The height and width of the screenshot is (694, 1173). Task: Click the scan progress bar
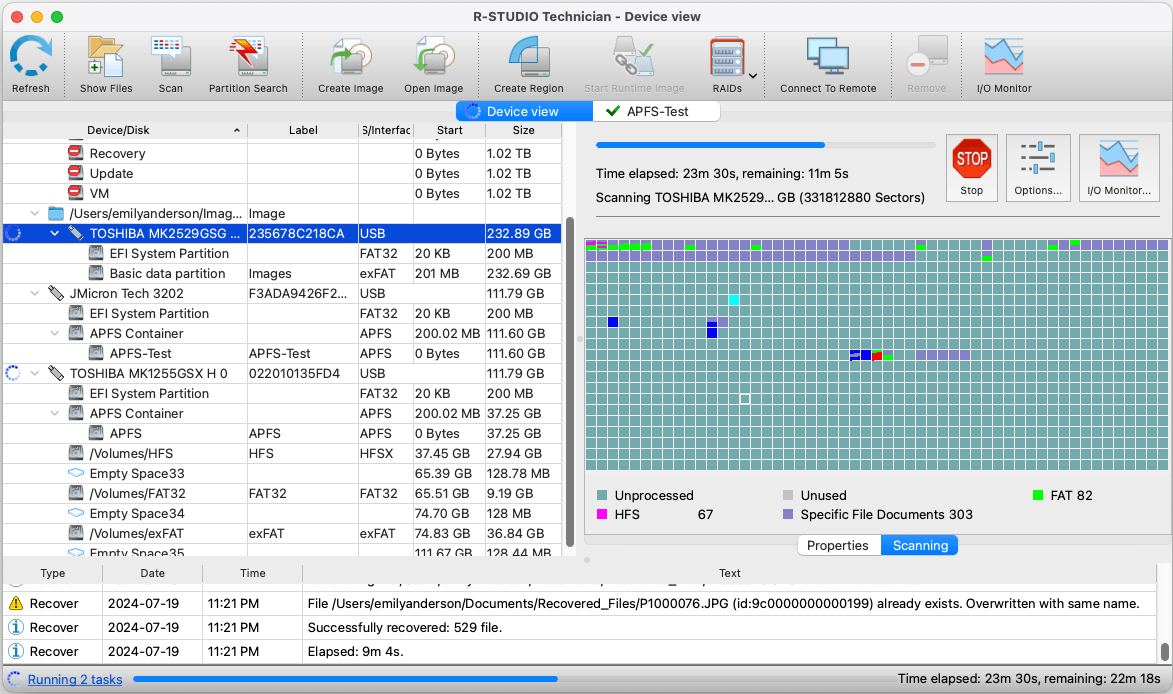tap(765, 145)
